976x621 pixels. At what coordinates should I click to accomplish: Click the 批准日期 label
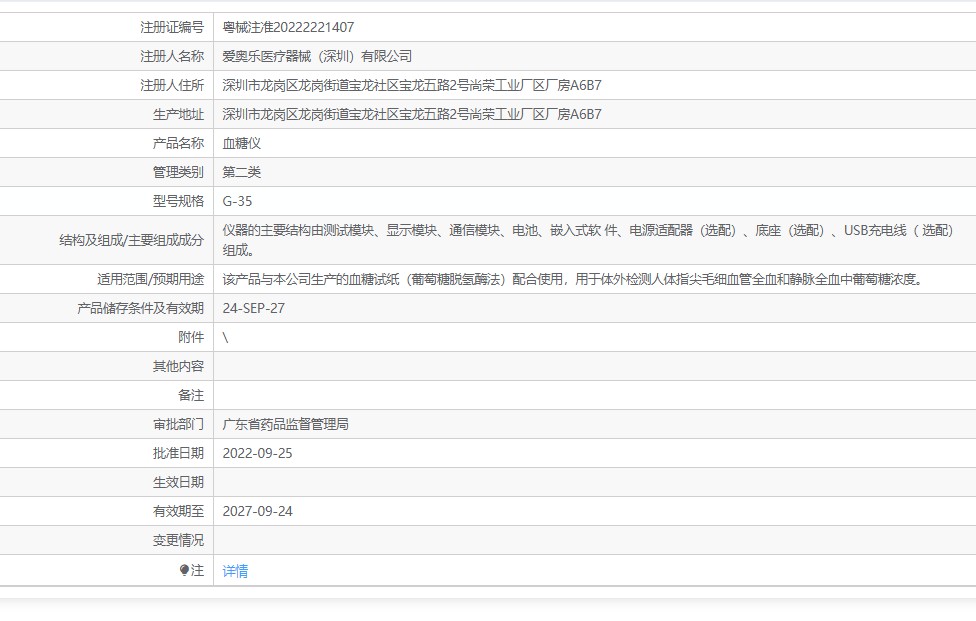[178, 453]
